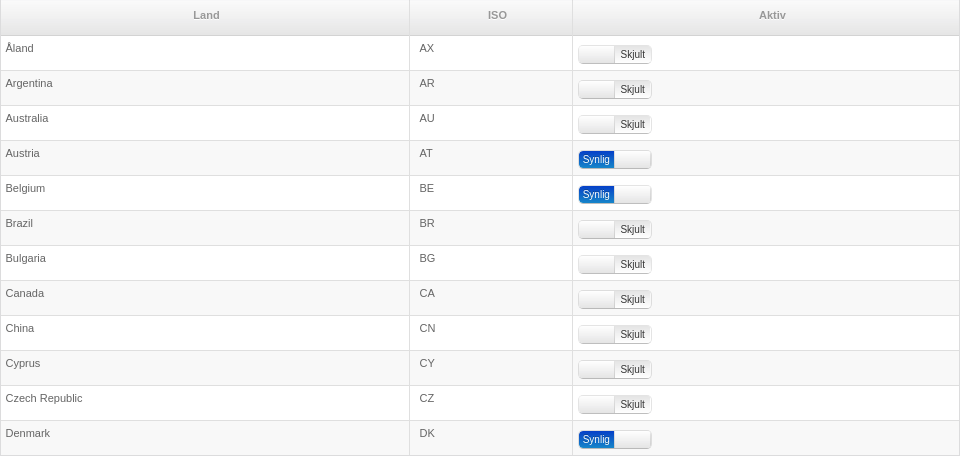
Task: Toggle the Åland visibility switch
Action: [x=614, y=54]
